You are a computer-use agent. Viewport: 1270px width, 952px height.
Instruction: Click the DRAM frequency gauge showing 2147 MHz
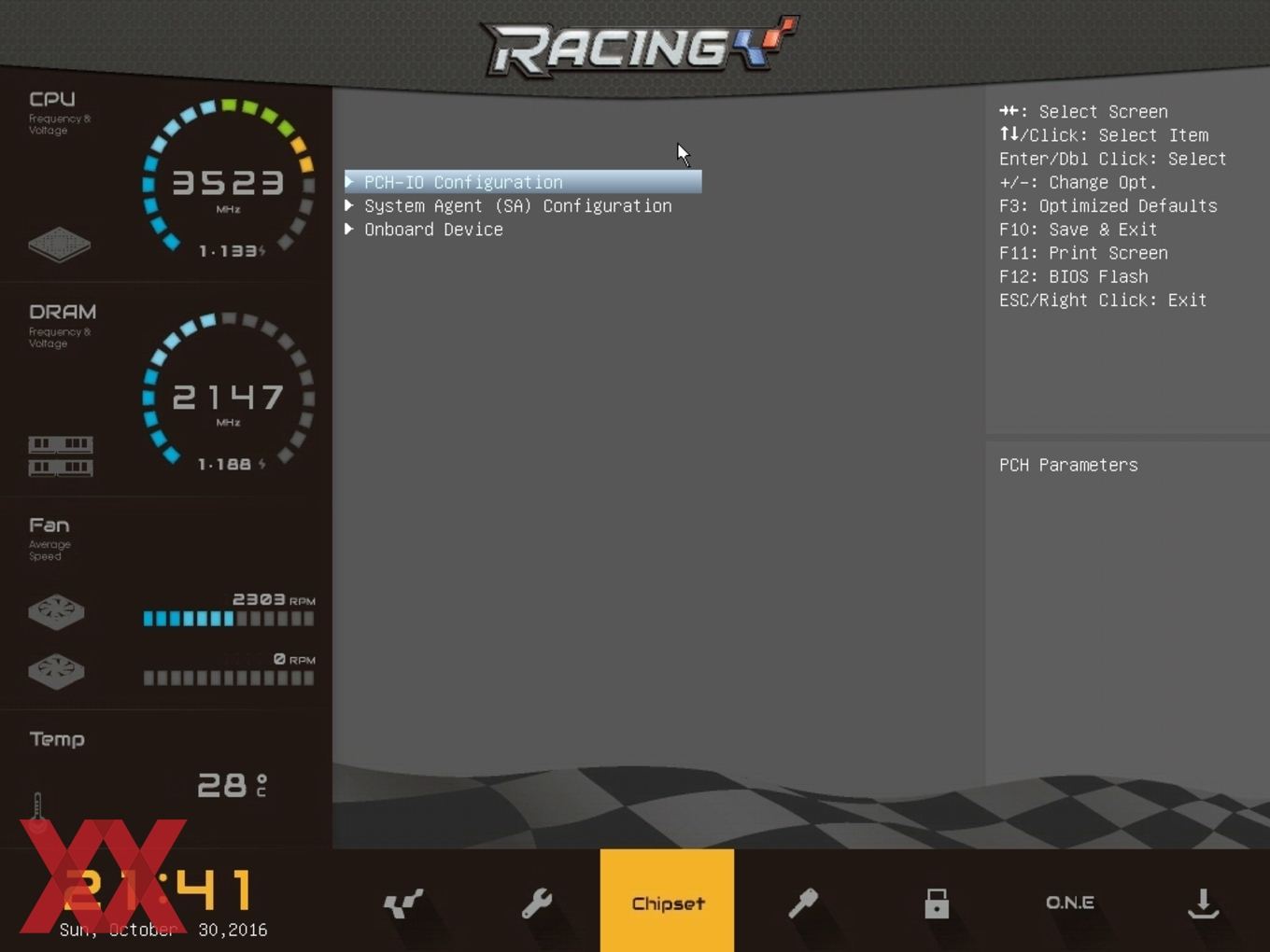[229, 391]
